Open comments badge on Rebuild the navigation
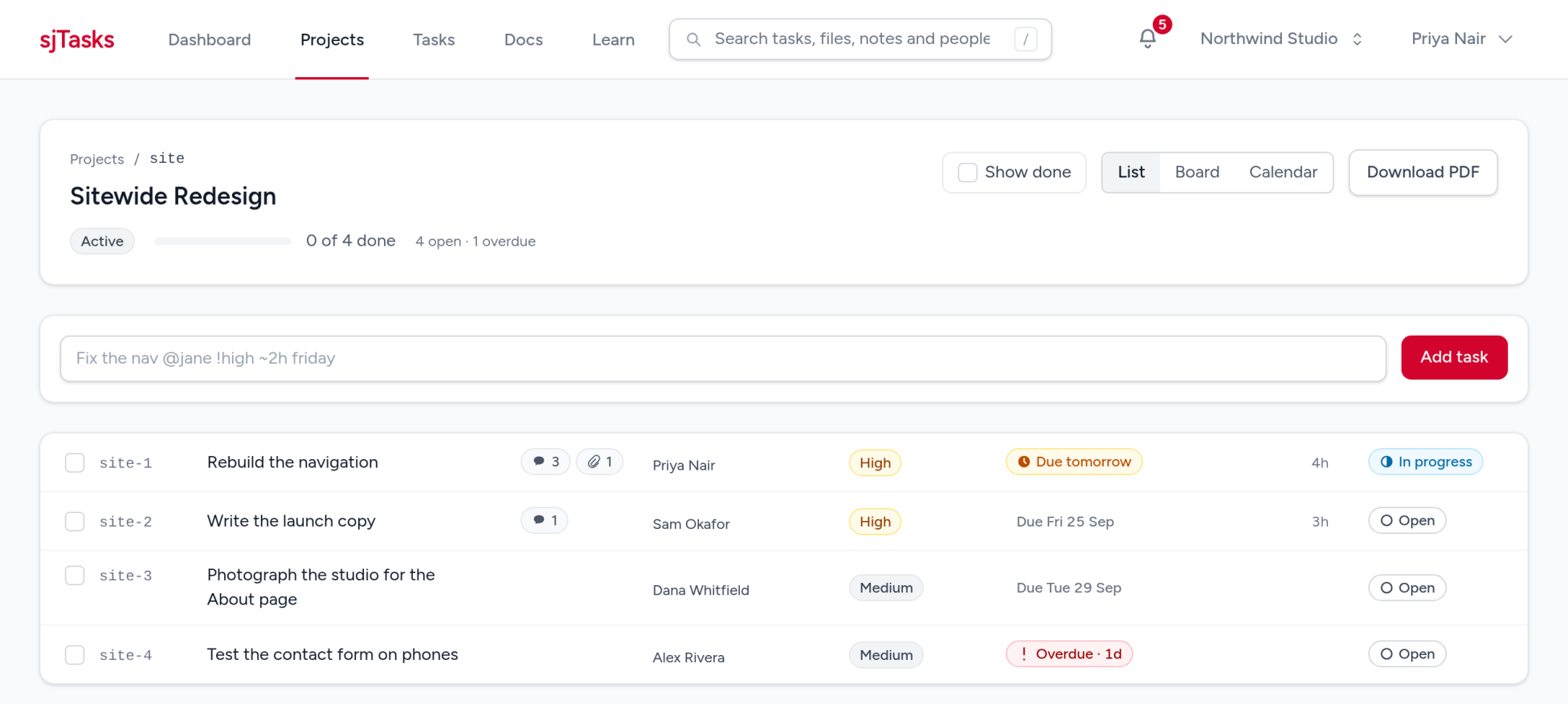 (x=546, y=462)
